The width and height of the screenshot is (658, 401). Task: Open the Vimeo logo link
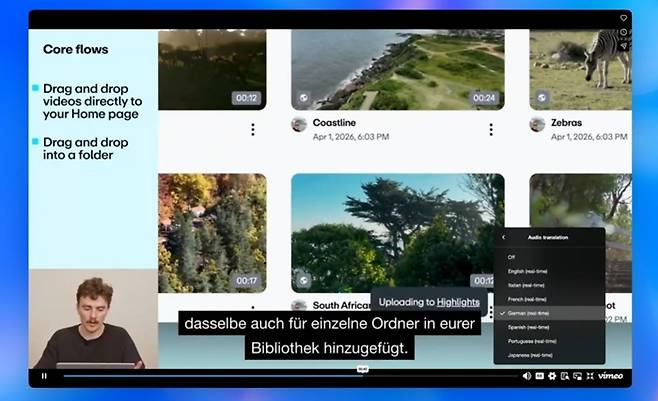[611, 376]
